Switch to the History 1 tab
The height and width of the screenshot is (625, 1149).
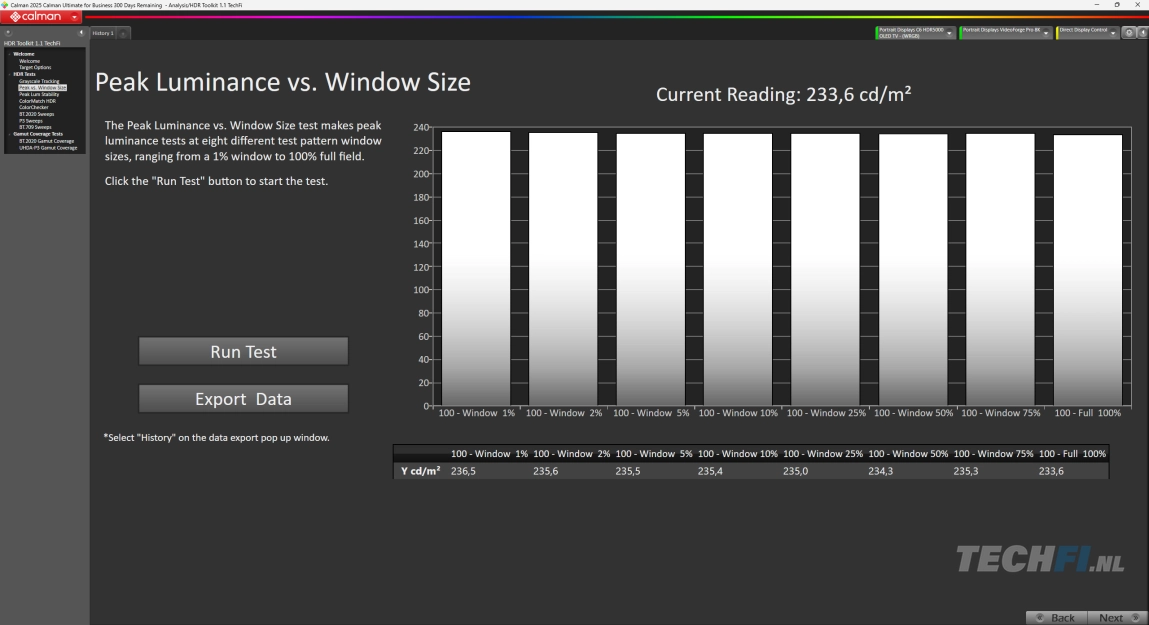click(103, 33)
